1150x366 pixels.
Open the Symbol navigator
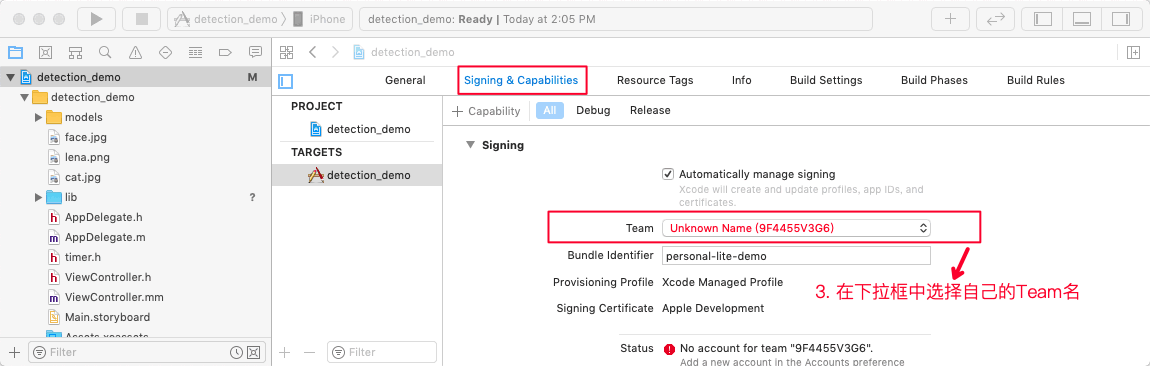(75, 52)
